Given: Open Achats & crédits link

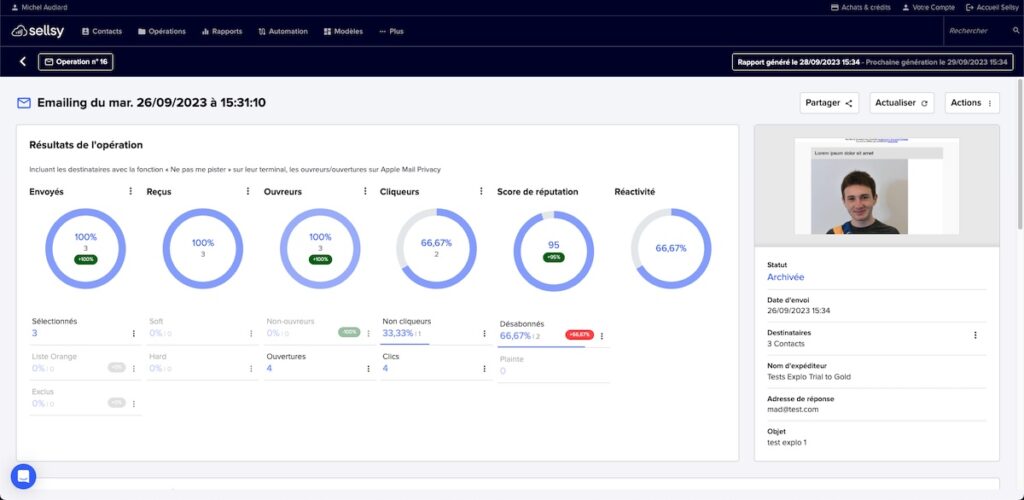Looking at the screenshot, I should coord(860,7).
